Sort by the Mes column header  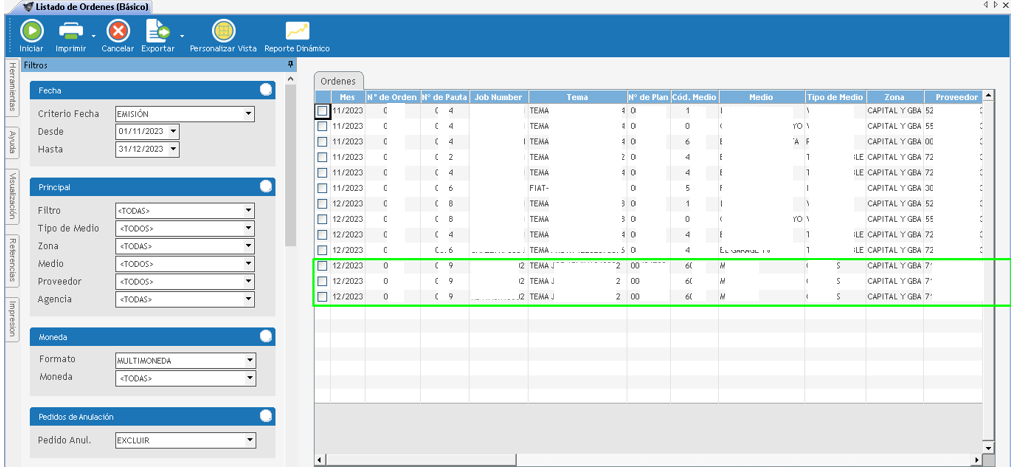348,97
